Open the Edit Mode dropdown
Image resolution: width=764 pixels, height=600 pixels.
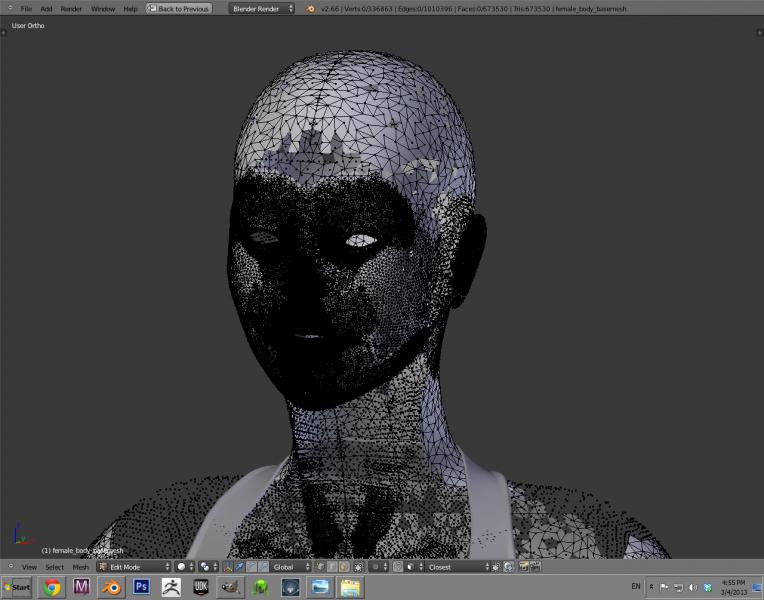(134, 567)
